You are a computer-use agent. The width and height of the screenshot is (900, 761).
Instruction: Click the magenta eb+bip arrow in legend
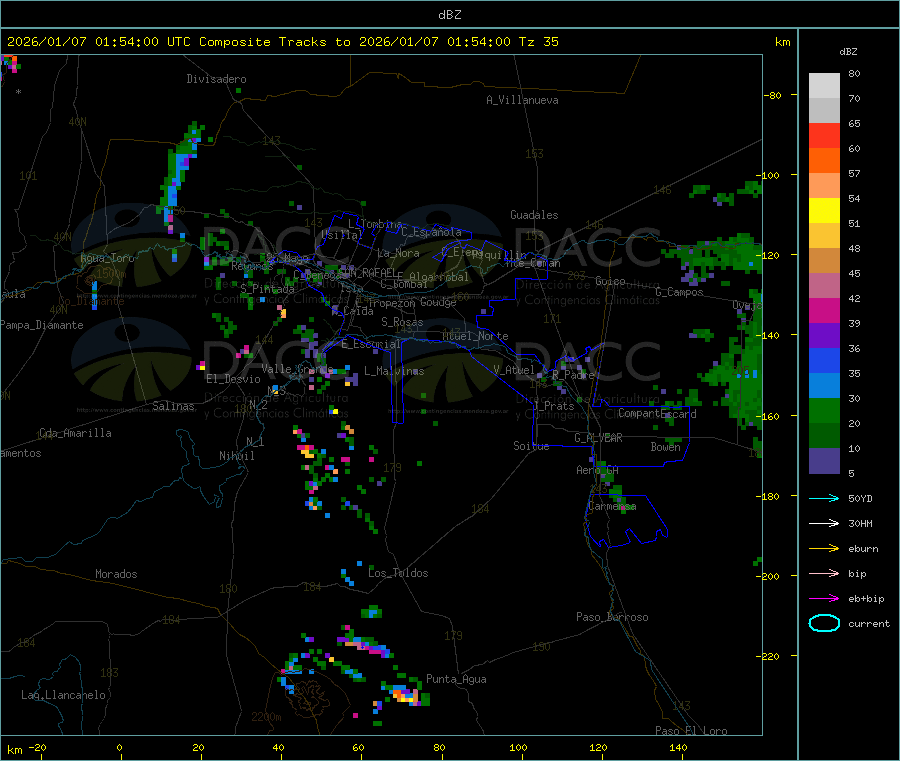click(x=824, y=598)
